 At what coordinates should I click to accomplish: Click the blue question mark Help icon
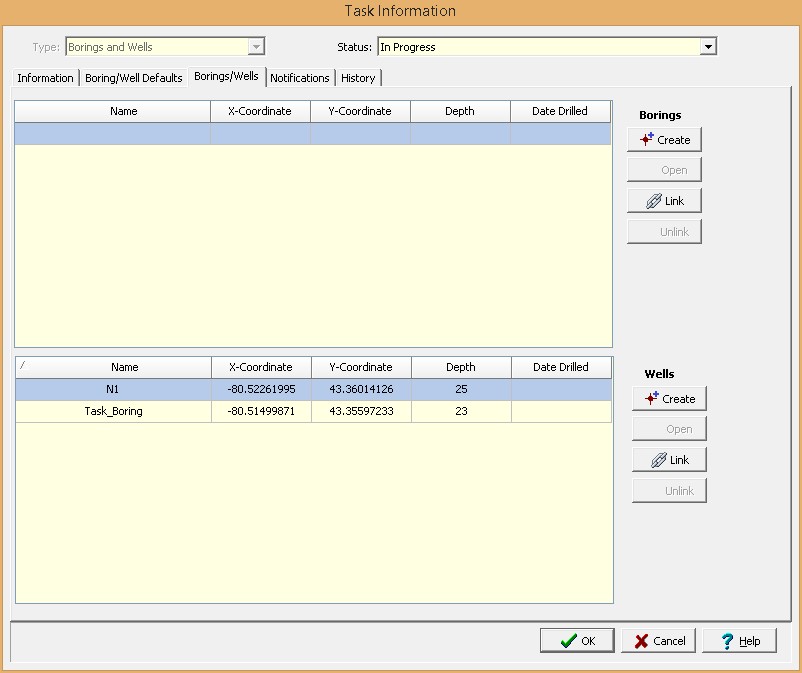(727, 641)
